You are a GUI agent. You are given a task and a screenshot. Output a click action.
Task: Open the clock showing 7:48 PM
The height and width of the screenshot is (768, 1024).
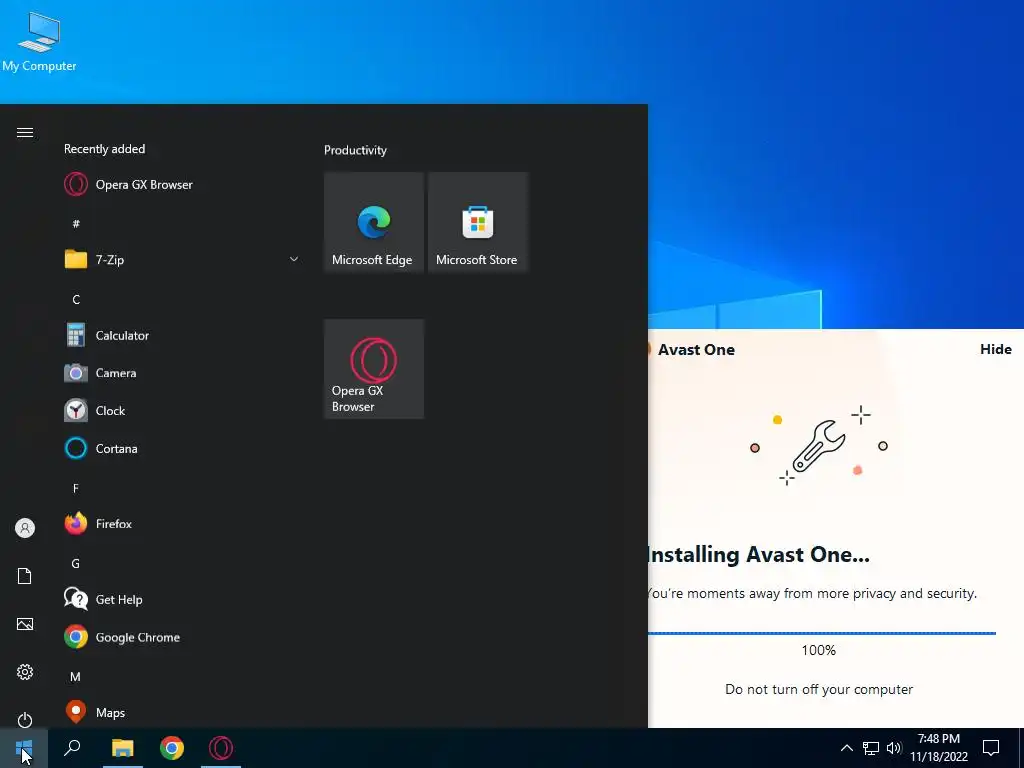pos(939,748)
